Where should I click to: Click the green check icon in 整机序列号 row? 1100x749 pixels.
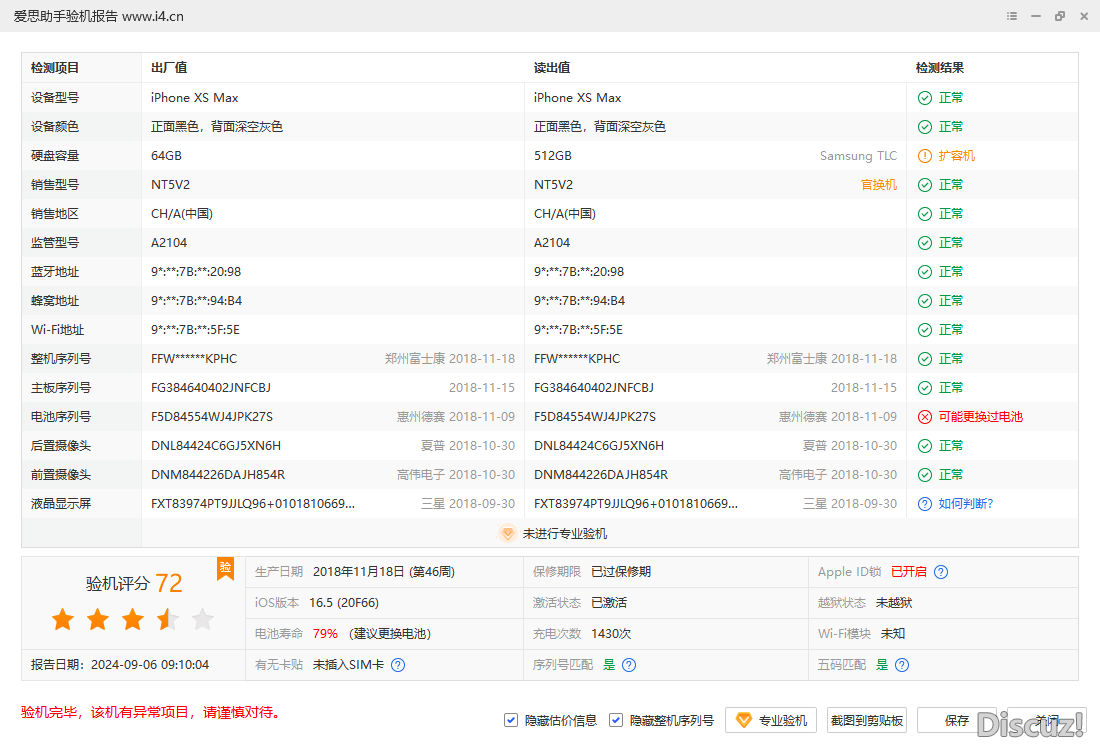click(925, 359)
